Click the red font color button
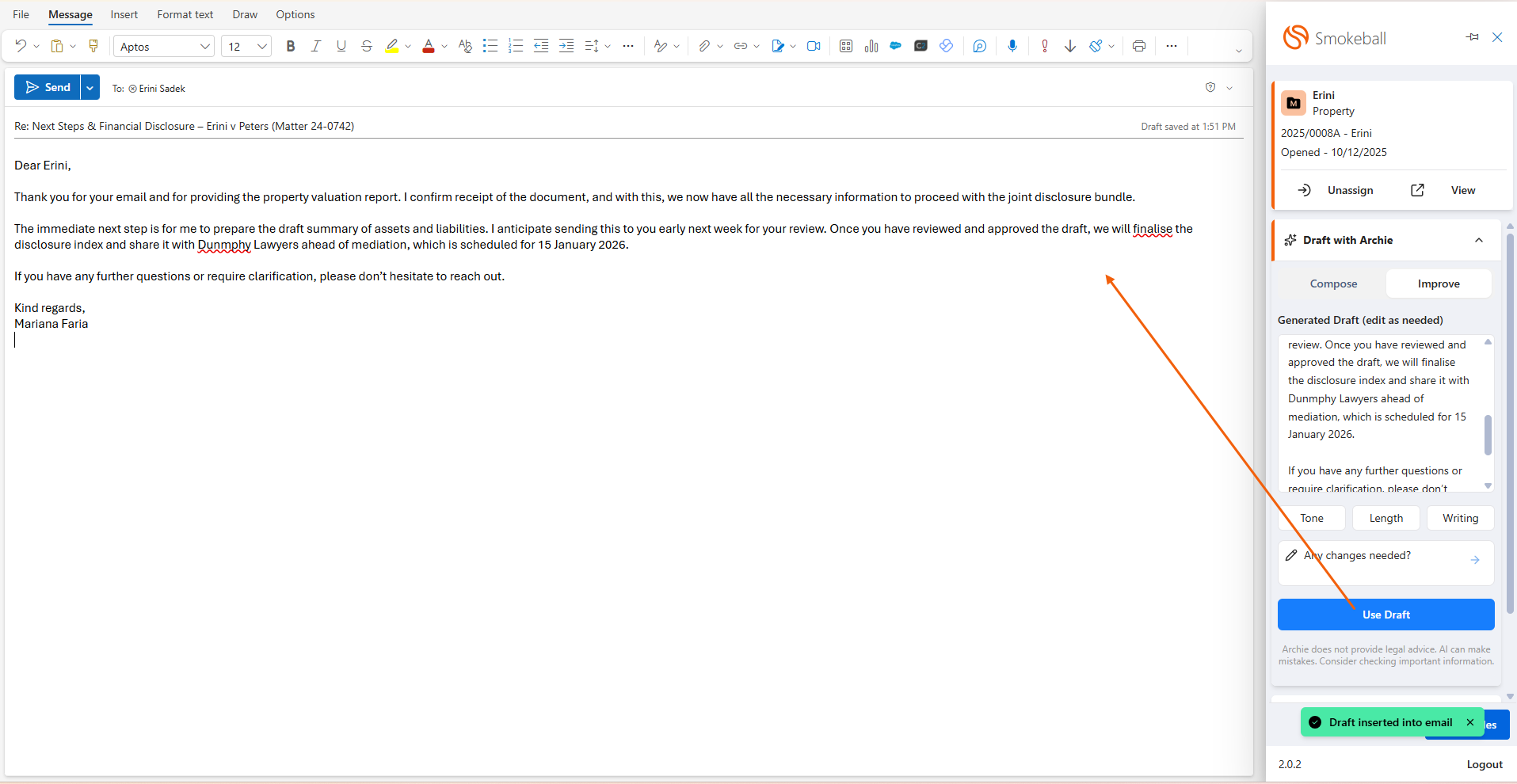 pyautogui.click(x=429, y=46)
